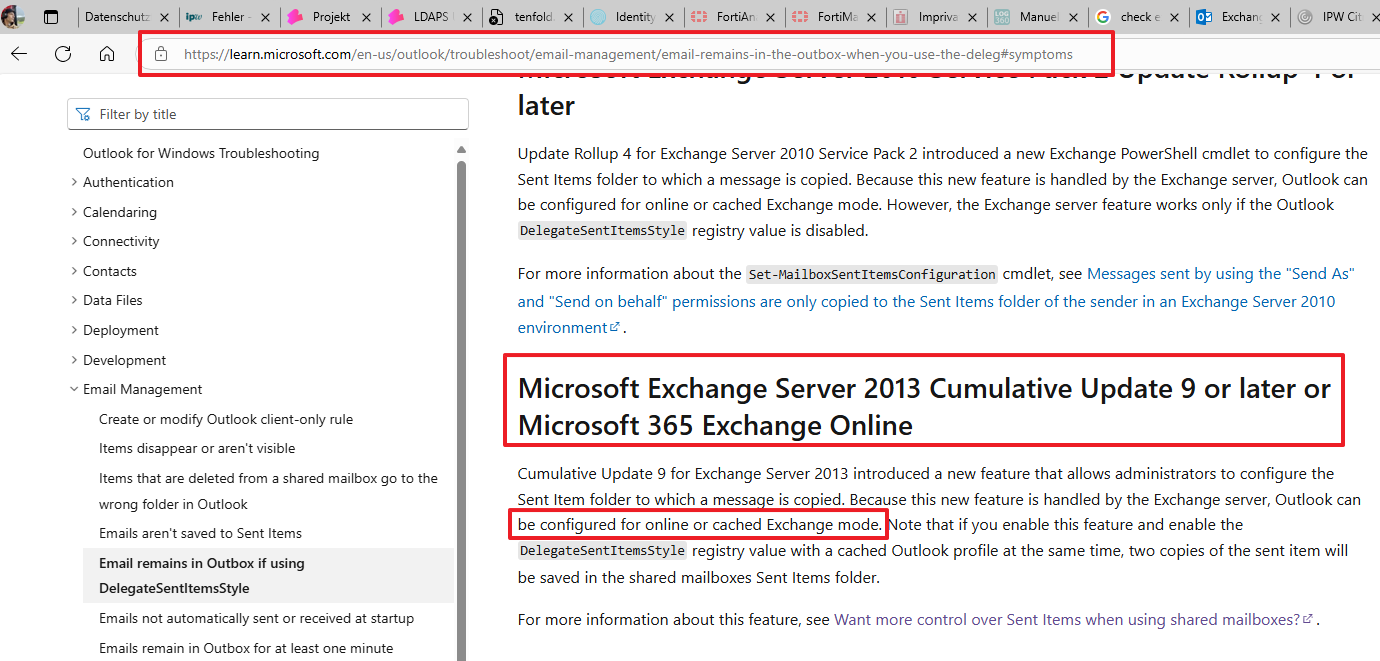Close the Datenschutz tab
The height and width of the screenshot is (661, 1380).
coord(165,17)
